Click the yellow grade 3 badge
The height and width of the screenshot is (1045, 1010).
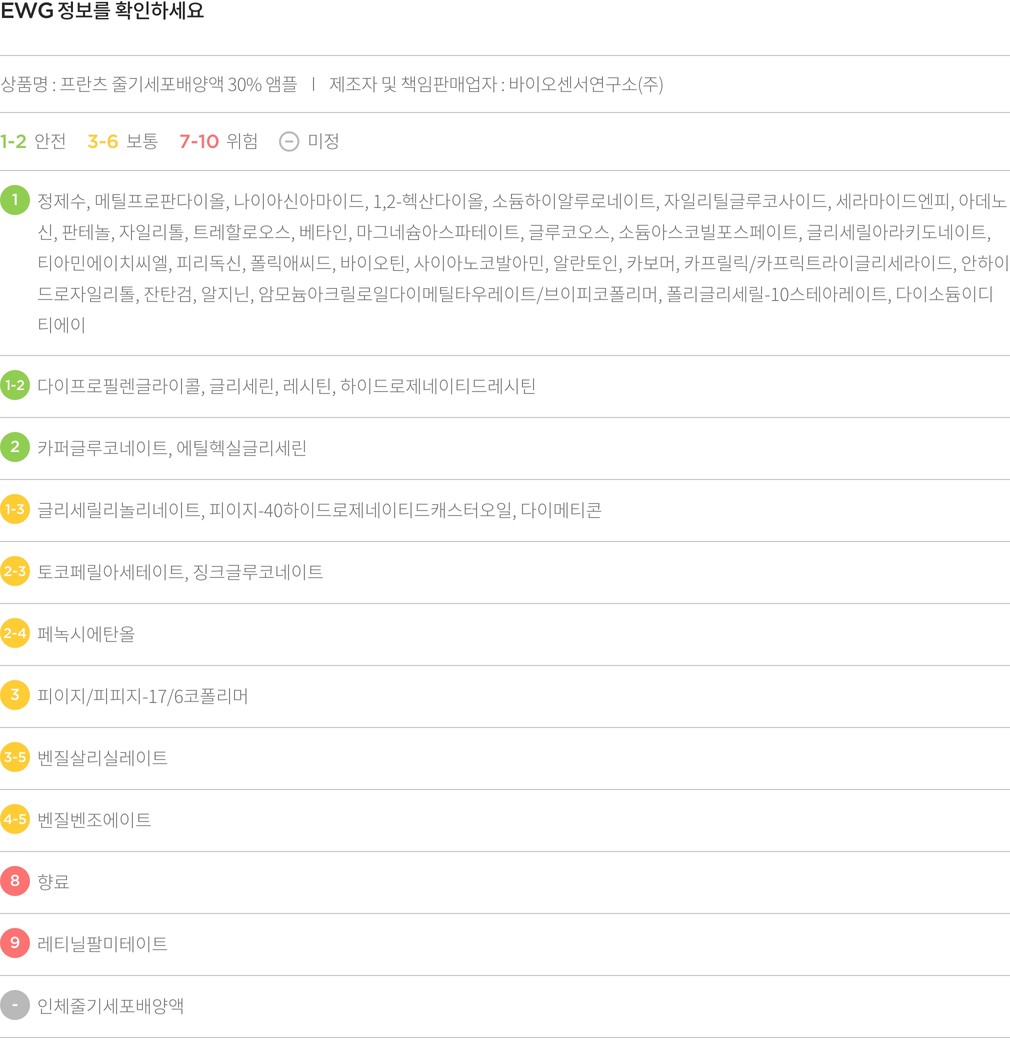15,695
